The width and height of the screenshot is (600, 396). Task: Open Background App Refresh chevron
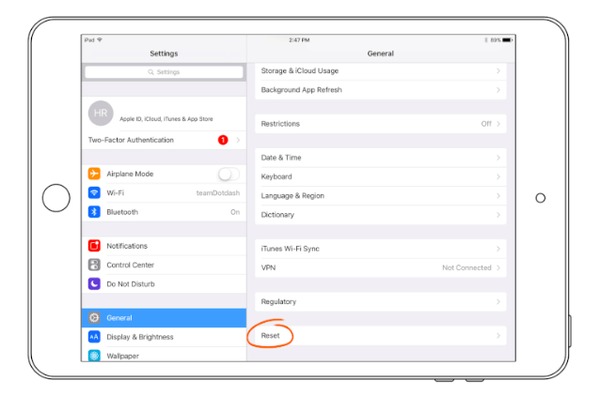tap(498, 90)
